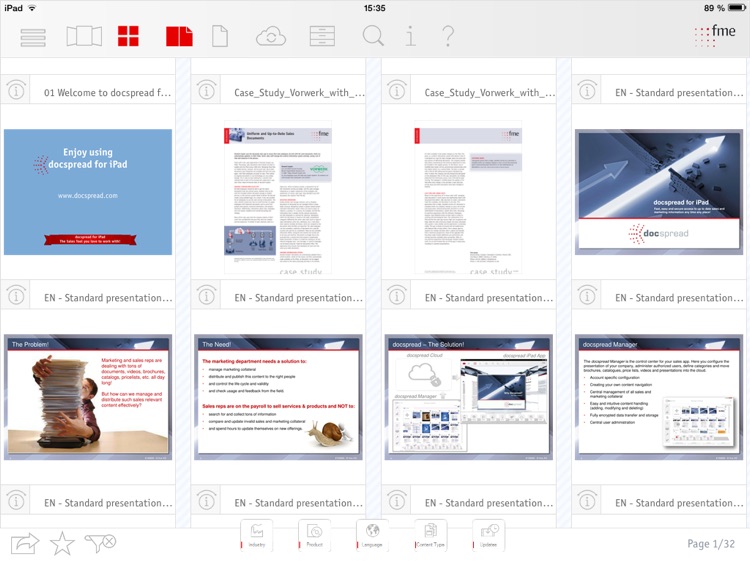Open the Updates filter
The width and height of the screenshot is (750, 563).
[488, 535]
